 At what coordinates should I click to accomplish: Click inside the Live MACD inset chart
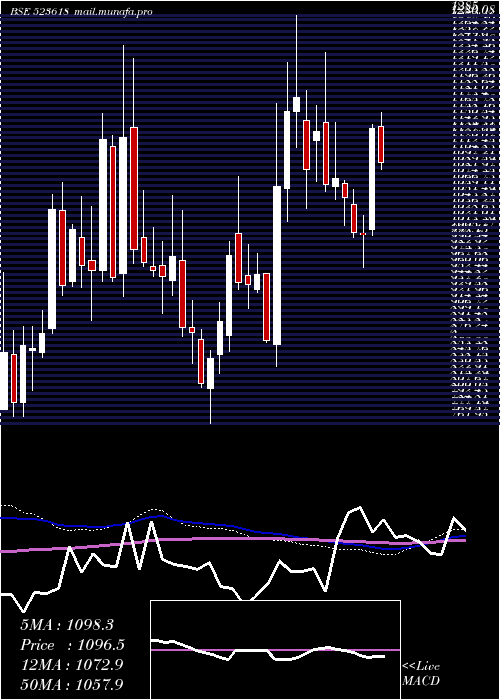[x=275, y=650]
